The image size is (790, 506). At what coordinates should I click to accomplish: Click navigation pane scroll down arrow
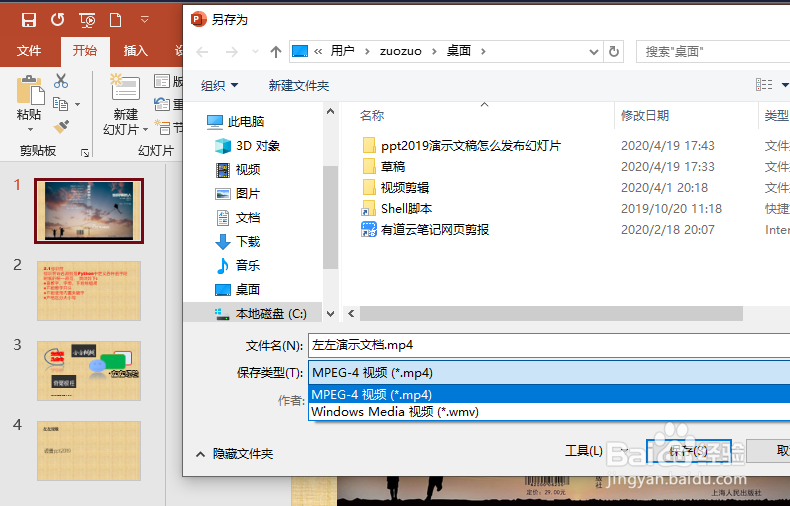click(331, 314)
